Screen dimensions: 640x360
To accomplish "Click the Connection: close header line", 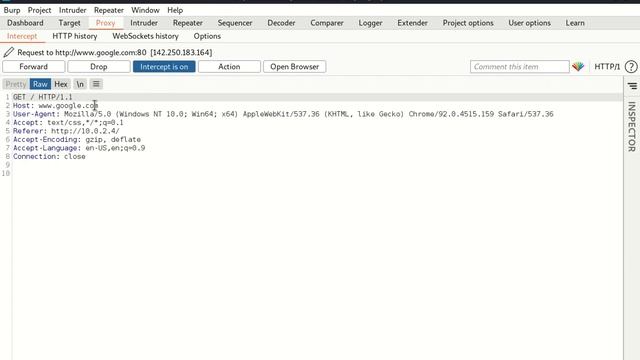I will point(49,157).
